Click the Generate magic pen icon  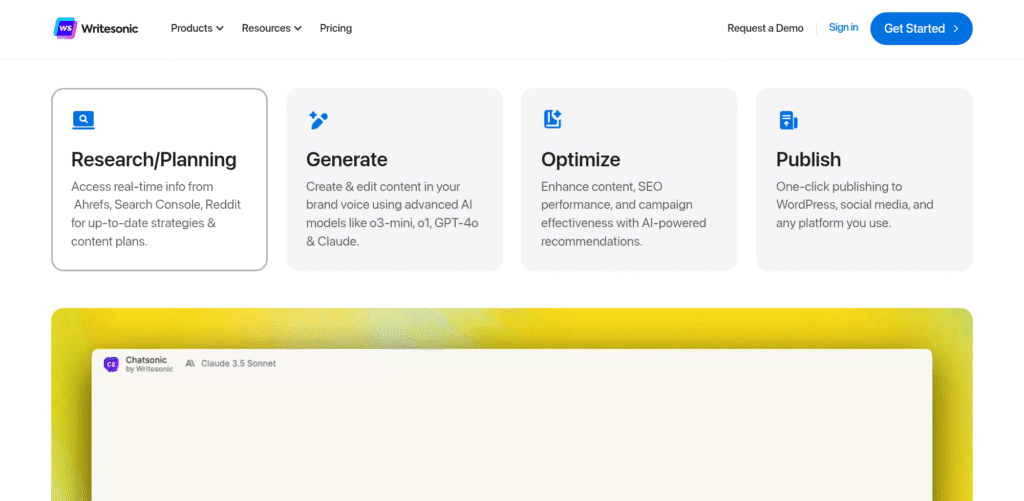pos(318,120)
